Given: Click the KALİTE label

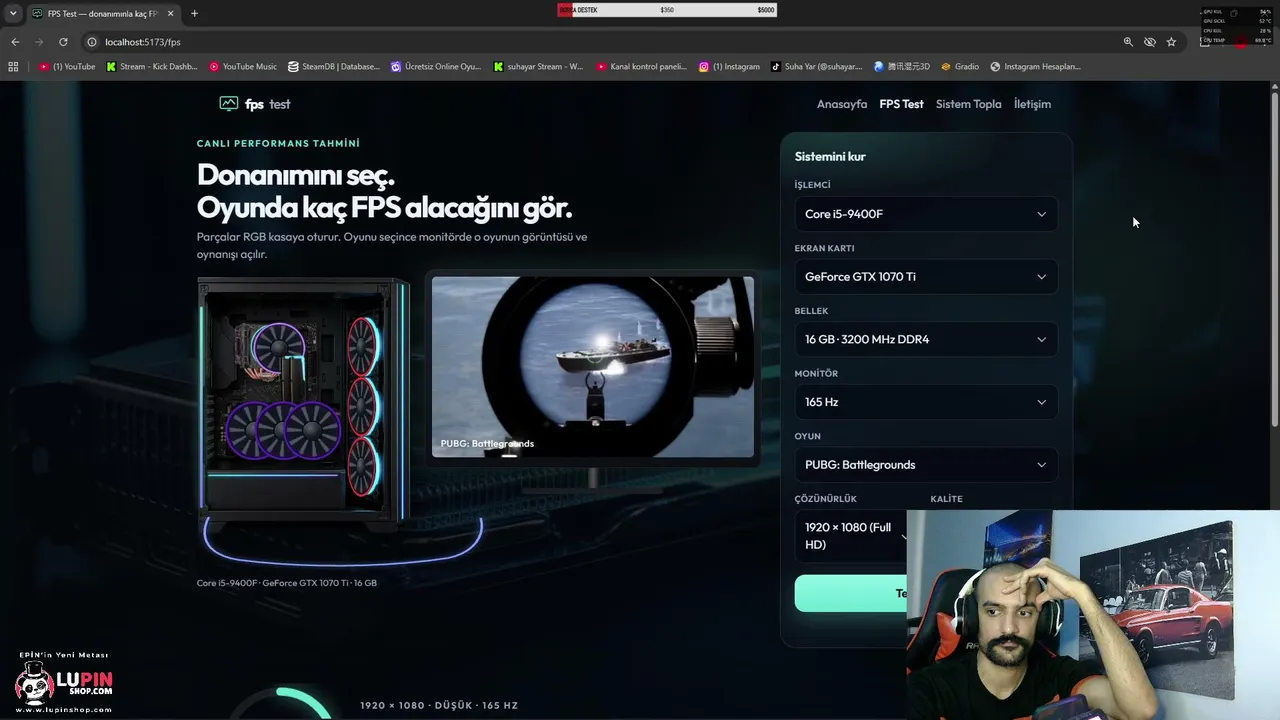Looking at the screenshot, I should (x=946, y=499).
